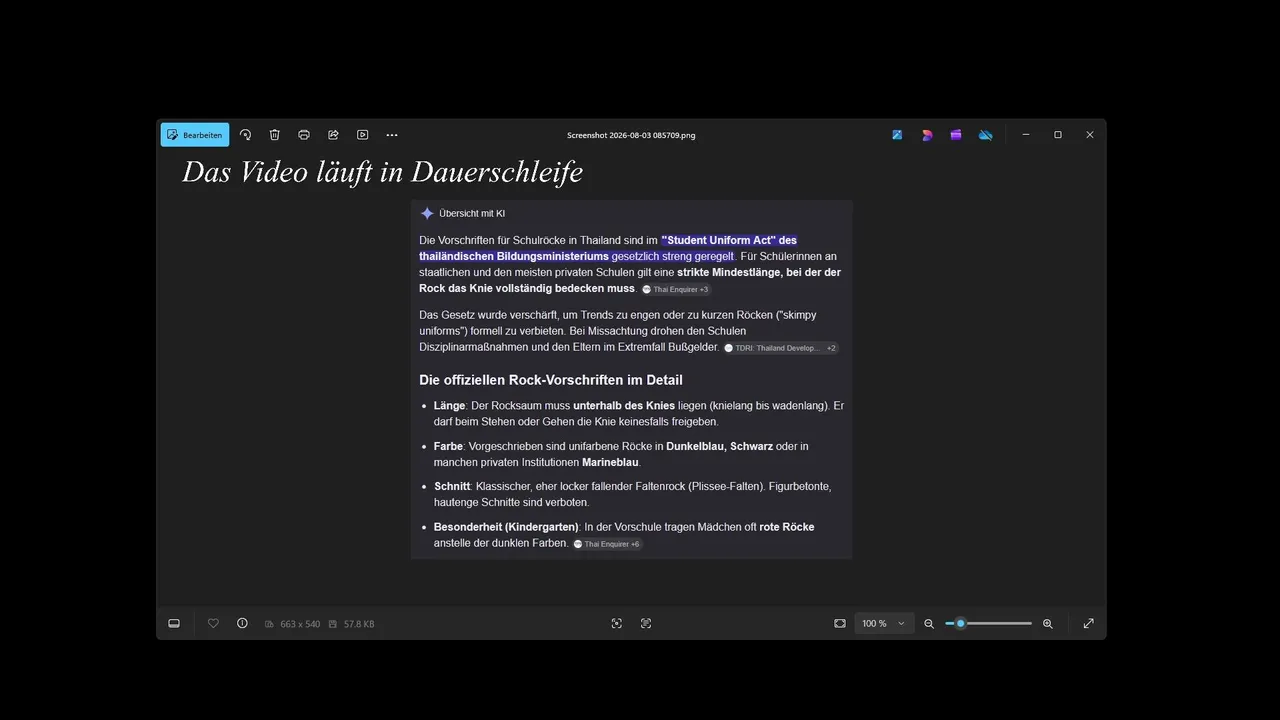
Task: Open the purple app icon in title bar
Action: tap(956, 135)
